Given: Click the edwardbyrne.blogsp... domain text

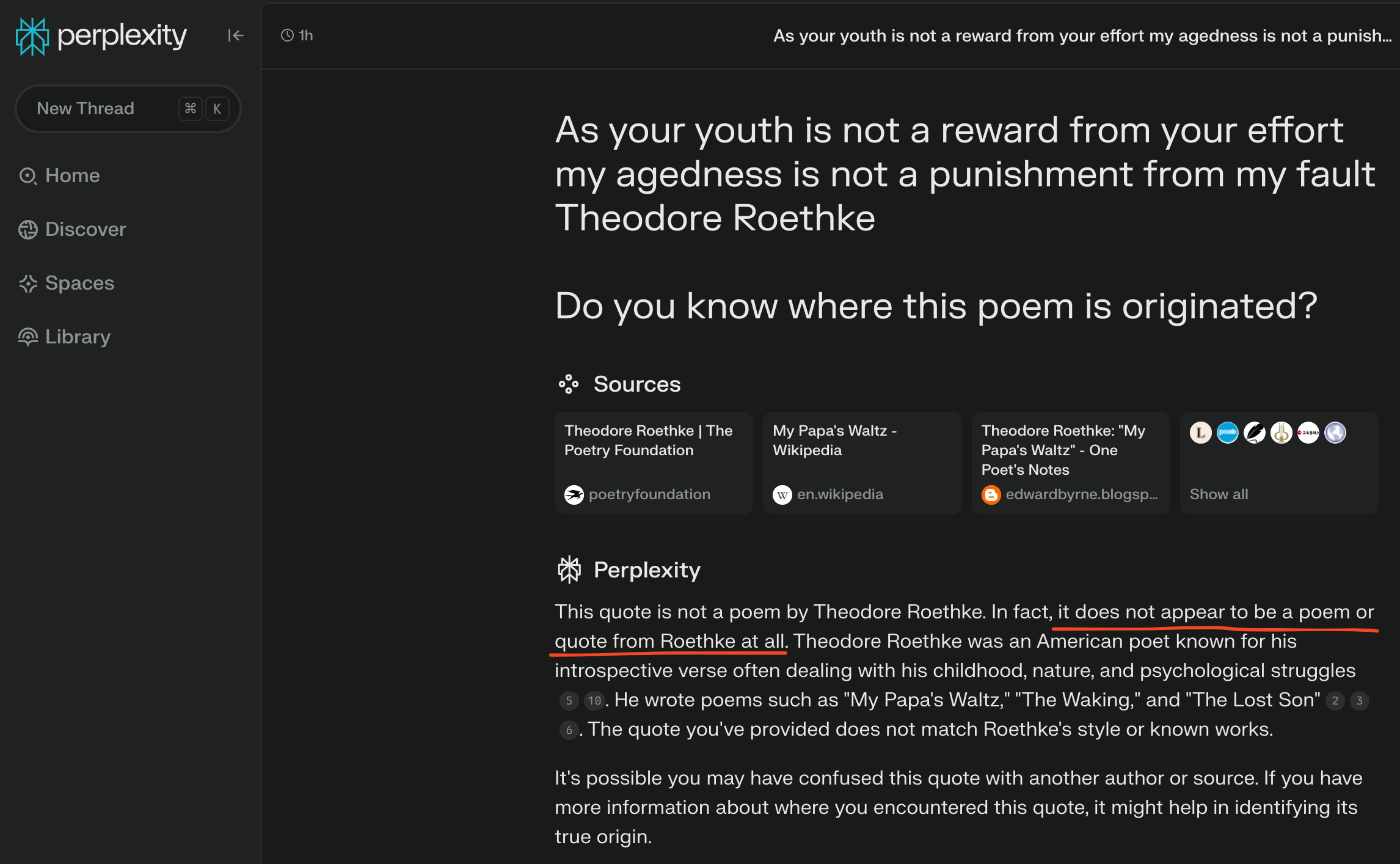Looking at the screenshot, I should 1082,494.
